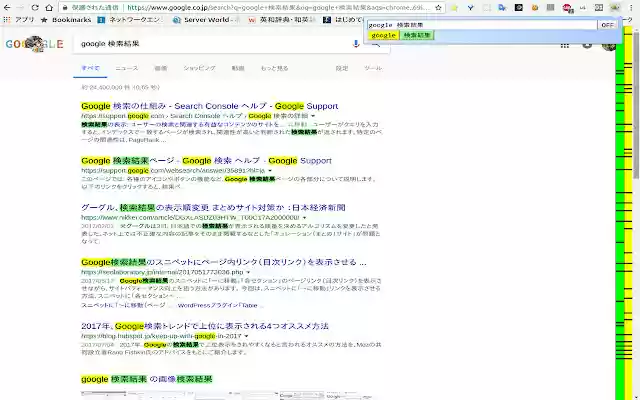Viewport: 640px width, 400px height.
Task: Expand dropdown arrow next to first support.google.com result
Action: tap(313, 116)
